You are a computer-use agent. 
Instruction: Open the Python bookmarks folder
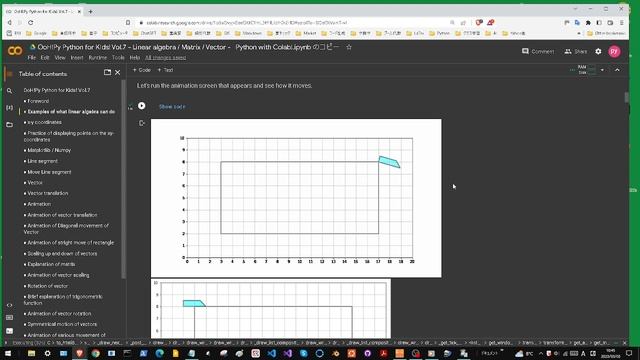[x=439, y=33]
